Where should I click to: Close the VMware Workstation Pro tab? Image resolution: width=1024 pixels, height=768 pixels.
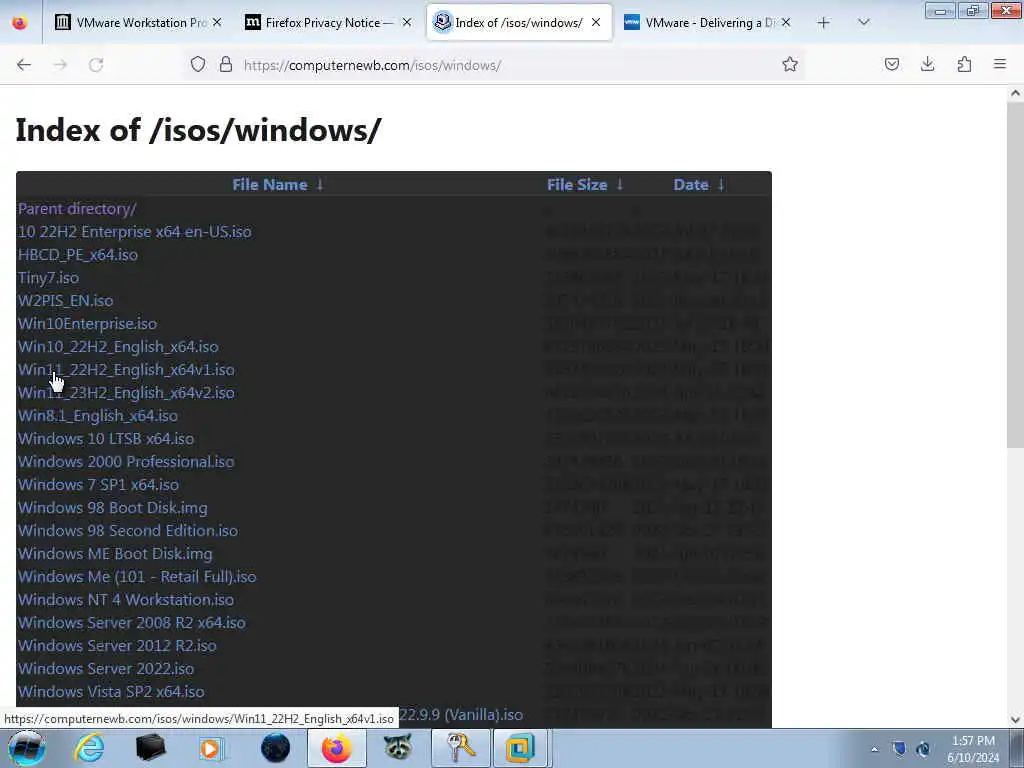coord(217,23)
